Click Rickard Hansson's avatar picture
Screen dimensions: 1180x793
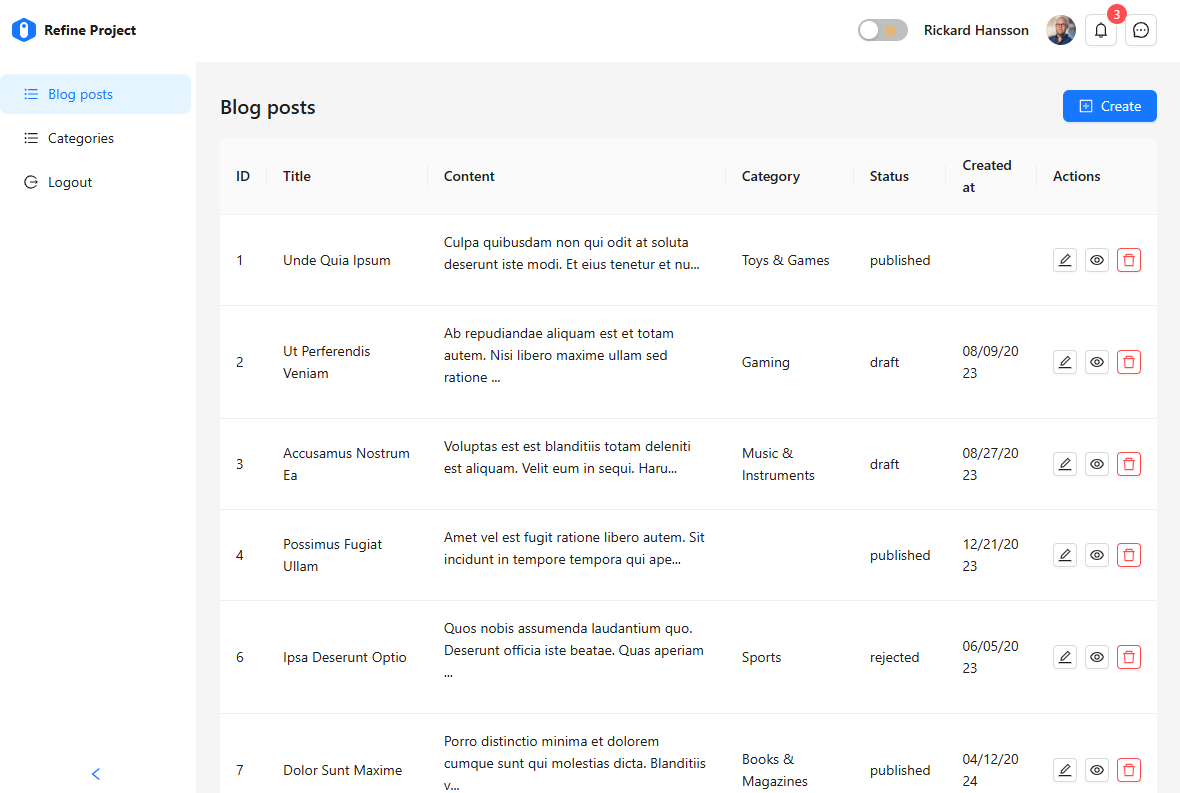click(1060, 30)
